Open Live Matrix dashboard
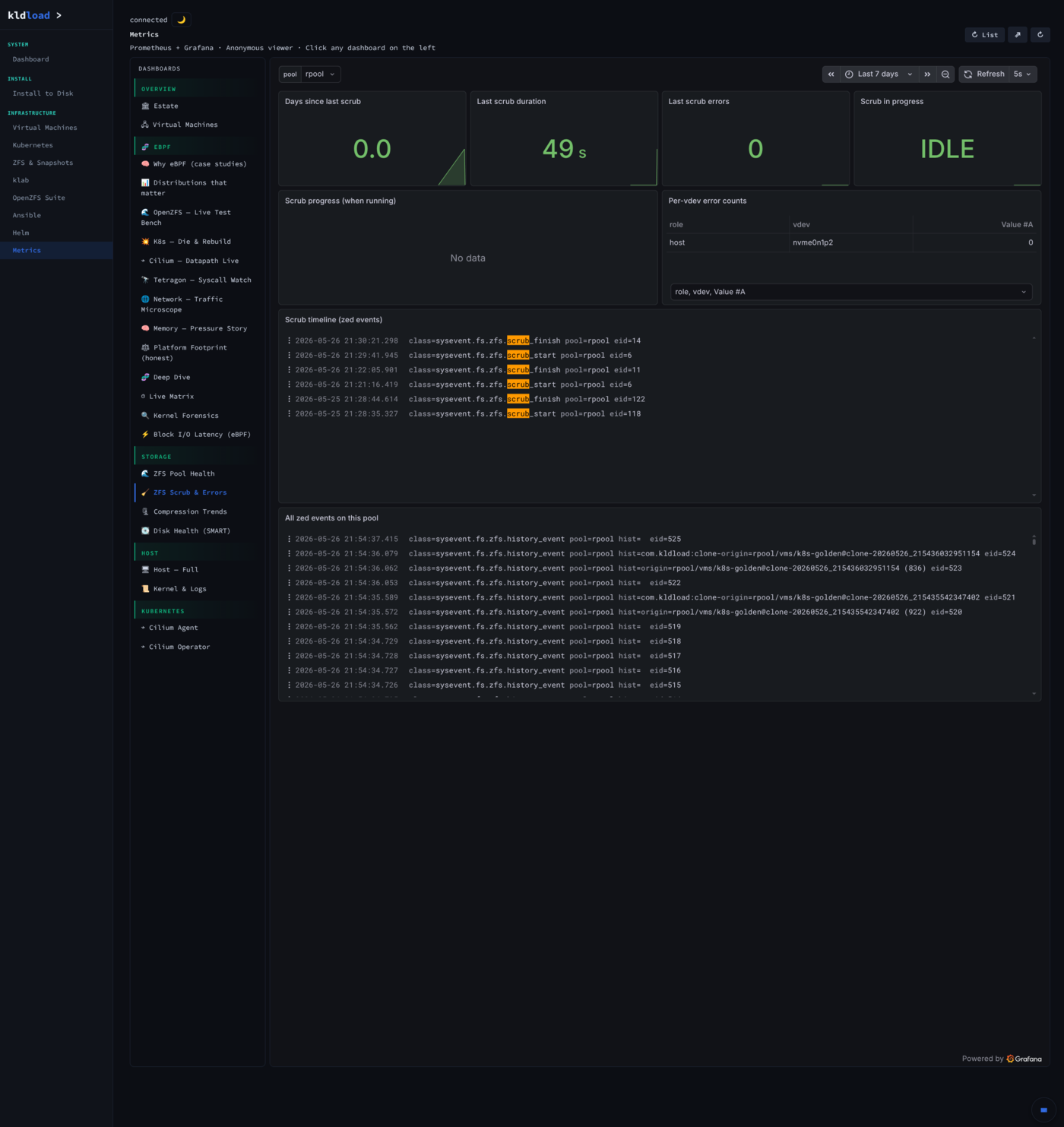1064x1127 pixels. [171, 397]
